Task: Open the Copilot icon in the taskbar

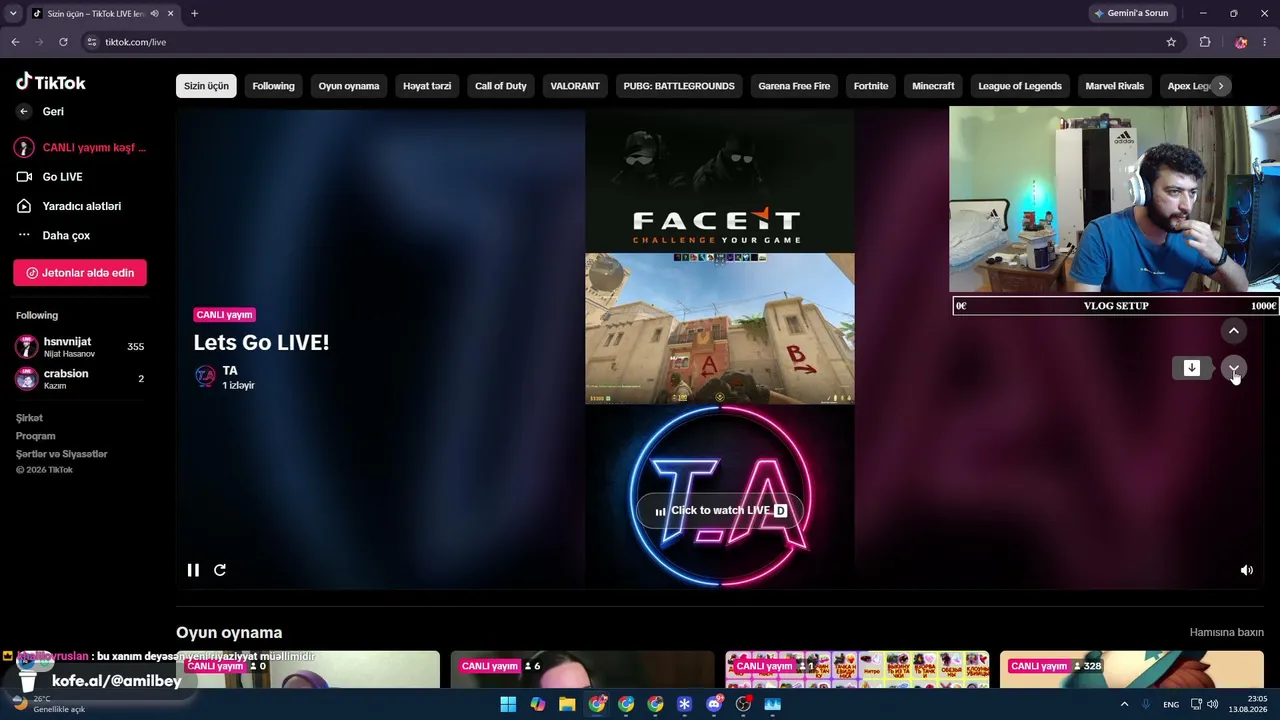Action: click(538, 704)
